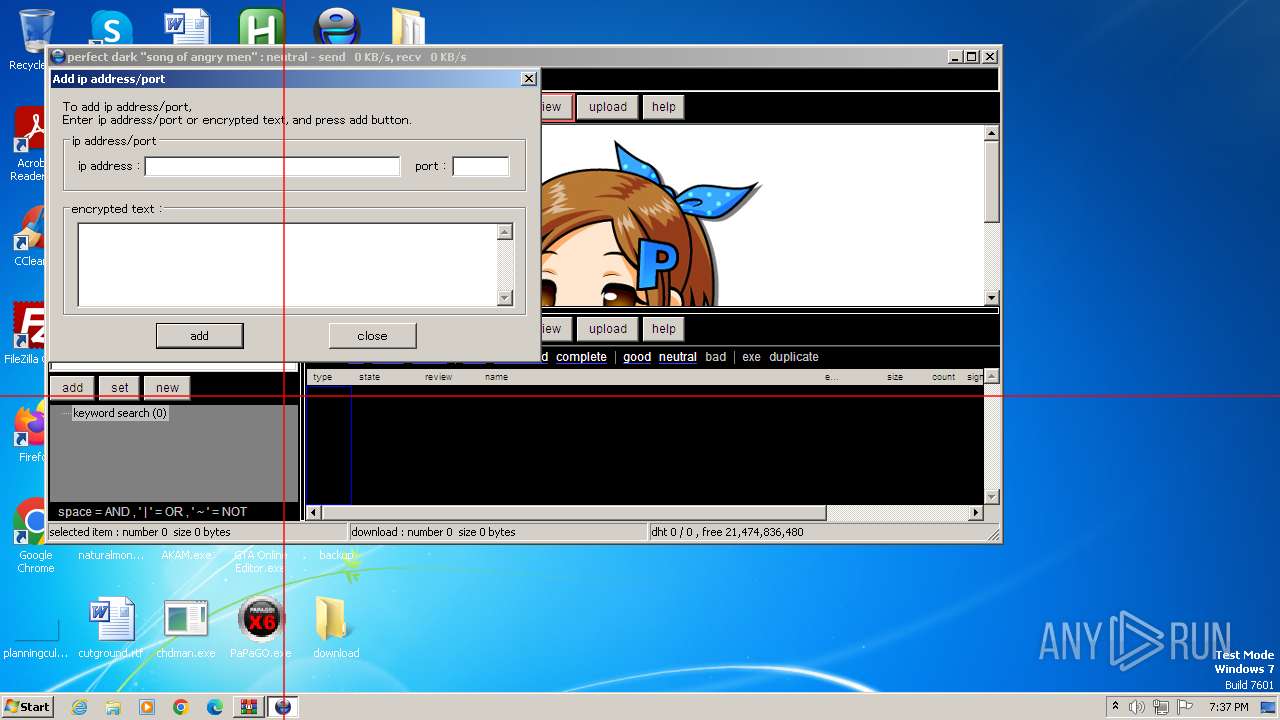Launch Chrome from the taskbar
The image size is (1280, 720).
coord(181,707)
